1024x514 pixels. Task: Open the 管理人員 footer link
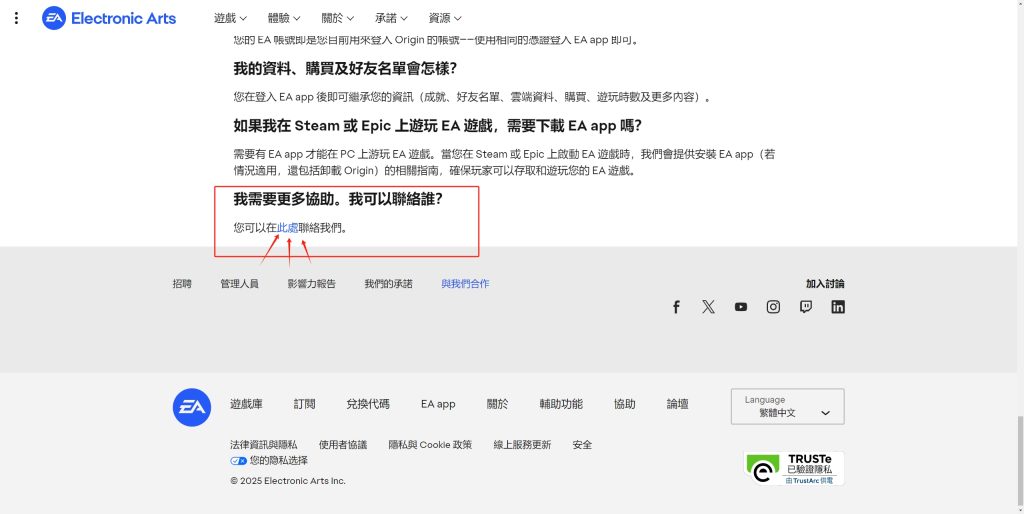click(240, 283)
